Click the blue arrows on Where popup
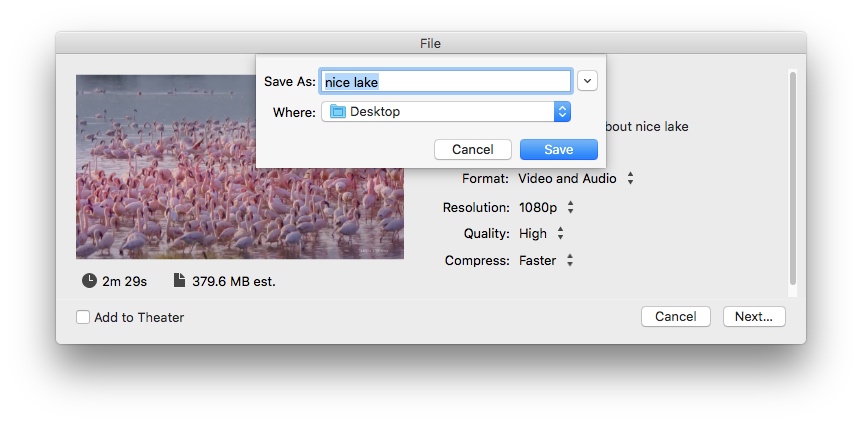This screenshot has height=424, width=862. tap(562, 112)
